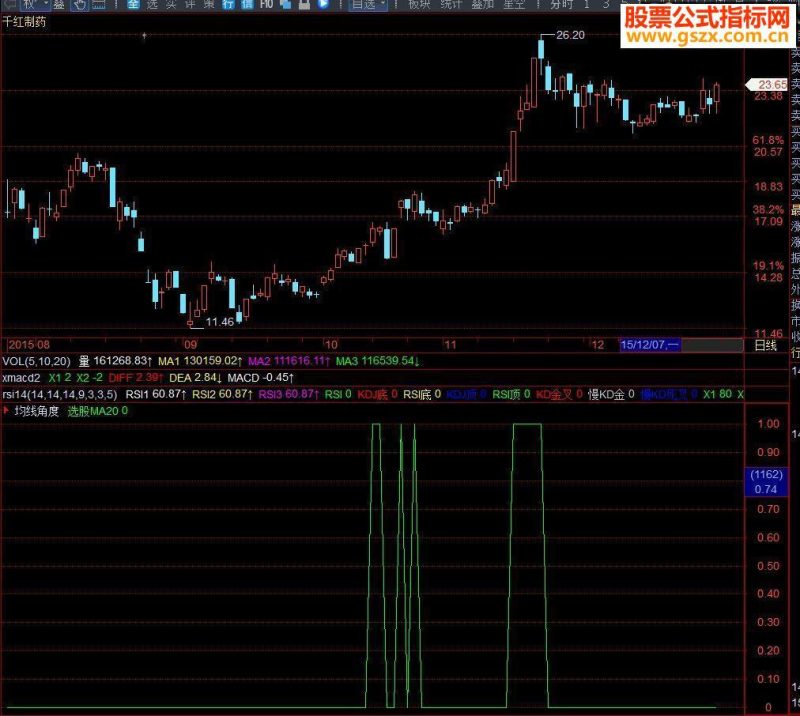Open the 板块 menu item

(419, 5)
